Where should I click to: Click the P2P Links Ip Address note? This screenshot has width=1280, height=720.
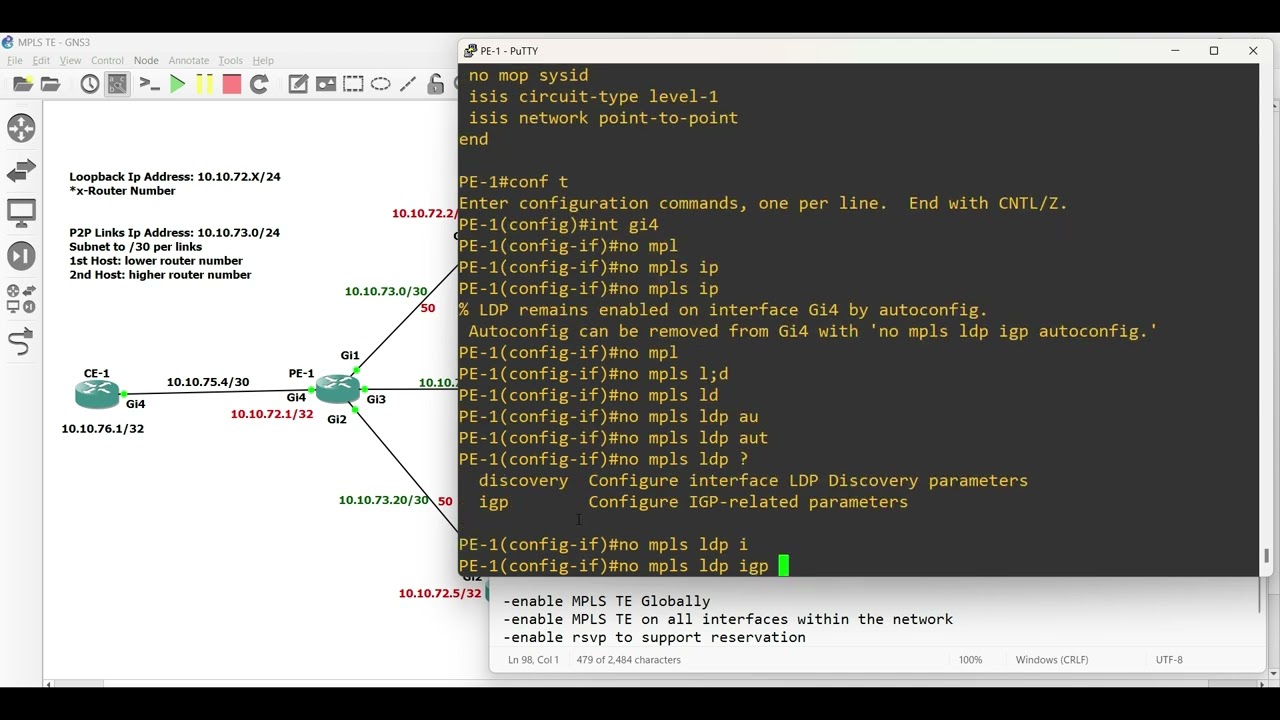tap(174, 253)
